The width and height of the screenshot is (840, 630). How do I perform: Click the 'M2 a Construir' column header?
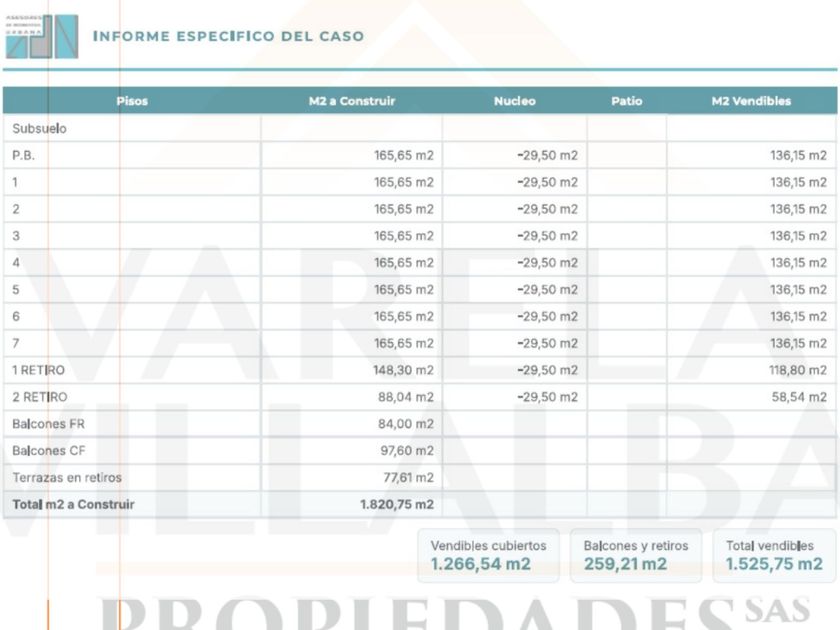(x=351, y=101)
